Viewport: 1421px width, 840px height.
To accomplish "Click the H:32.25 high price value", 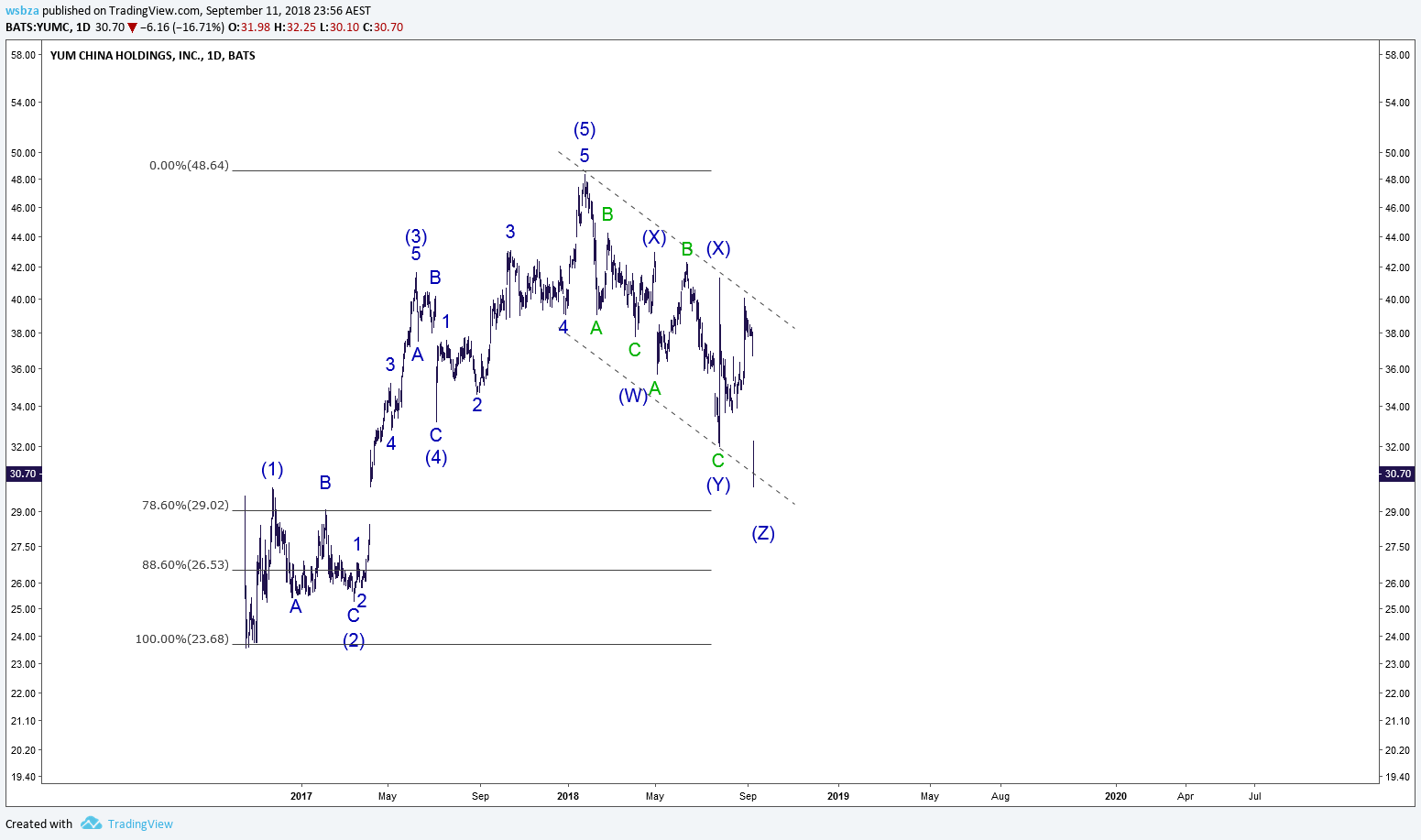I will coord(294,27).
